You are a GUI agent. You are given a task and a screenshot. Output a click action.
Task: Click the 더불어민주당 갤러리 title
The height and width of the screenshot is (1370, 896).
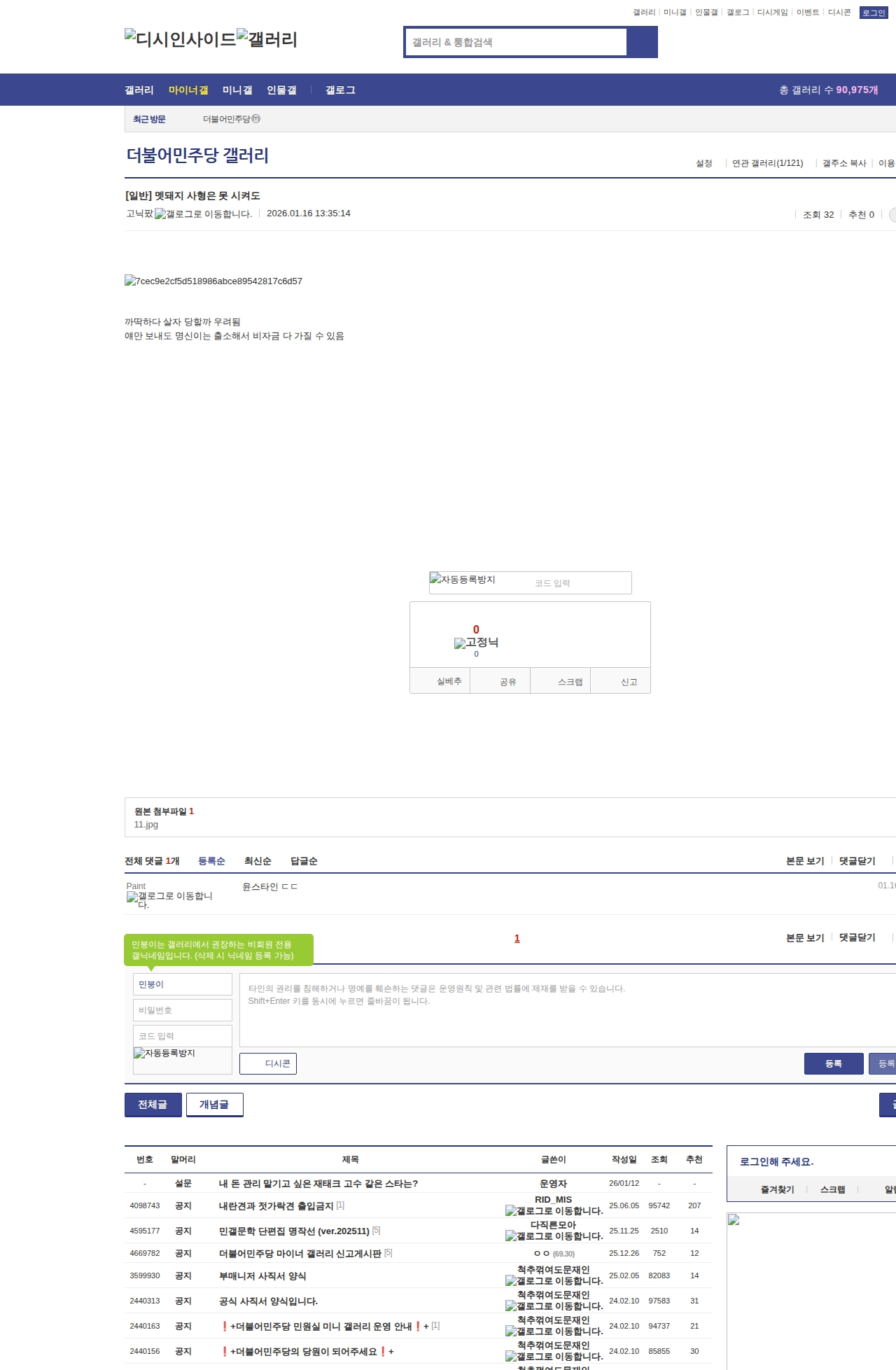tap(197, 155)
